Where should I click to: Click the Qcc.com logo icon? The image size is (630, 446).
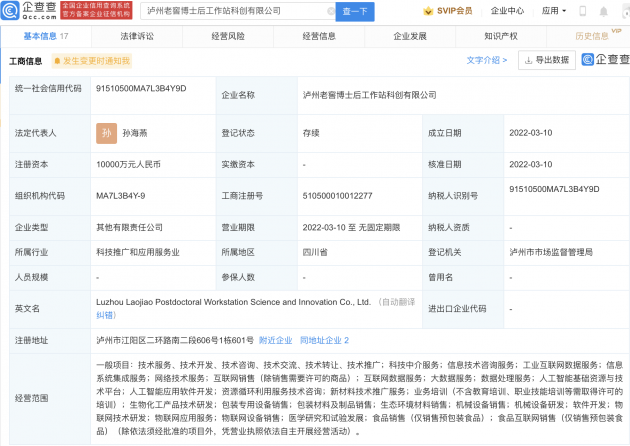click(x=10, y=10)
